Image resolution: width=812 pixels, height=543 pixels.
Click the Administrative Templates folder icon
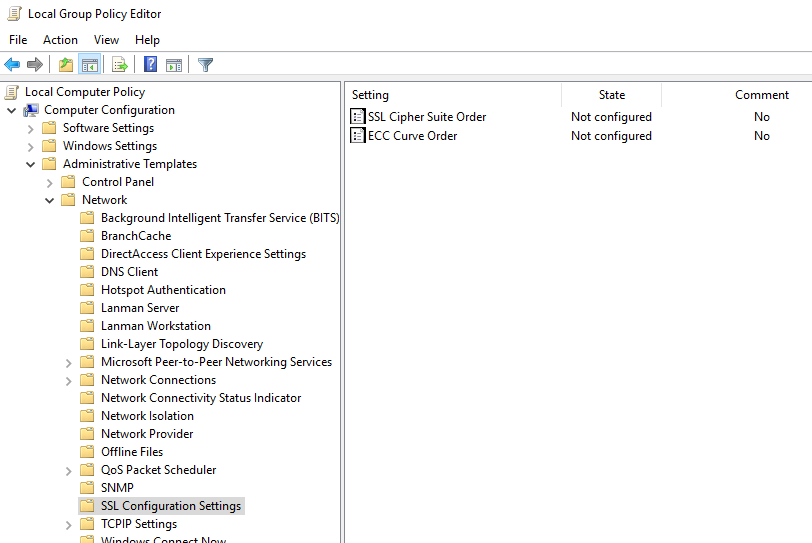(x=49, y=164)
